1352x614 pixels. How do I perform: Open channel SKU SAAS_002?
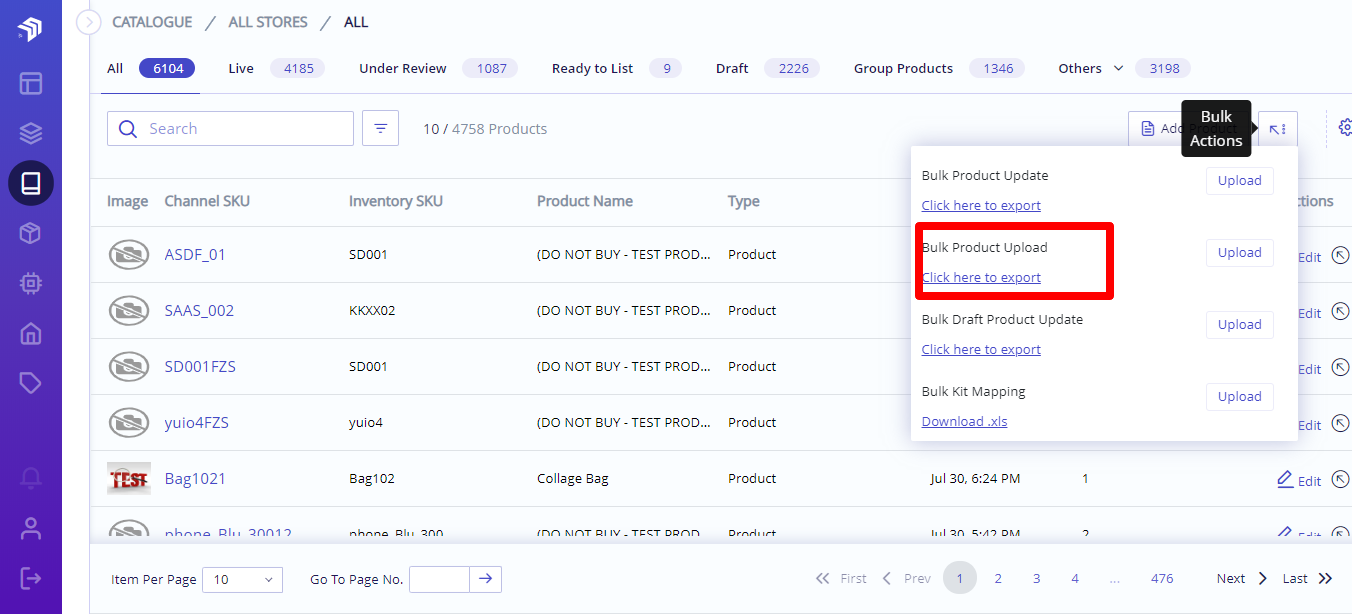coord(199,311)
